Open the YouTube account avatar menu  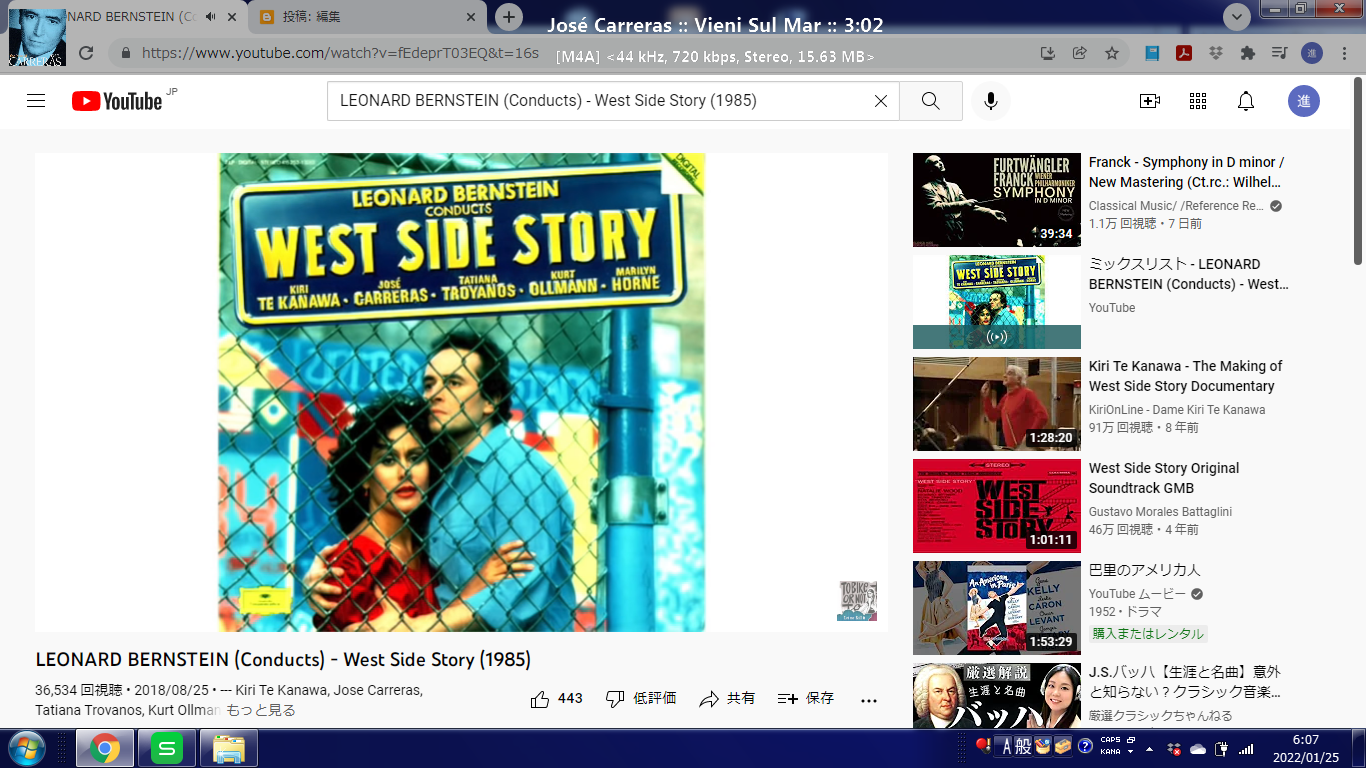pyautogui.click(x=1304, y=101)
